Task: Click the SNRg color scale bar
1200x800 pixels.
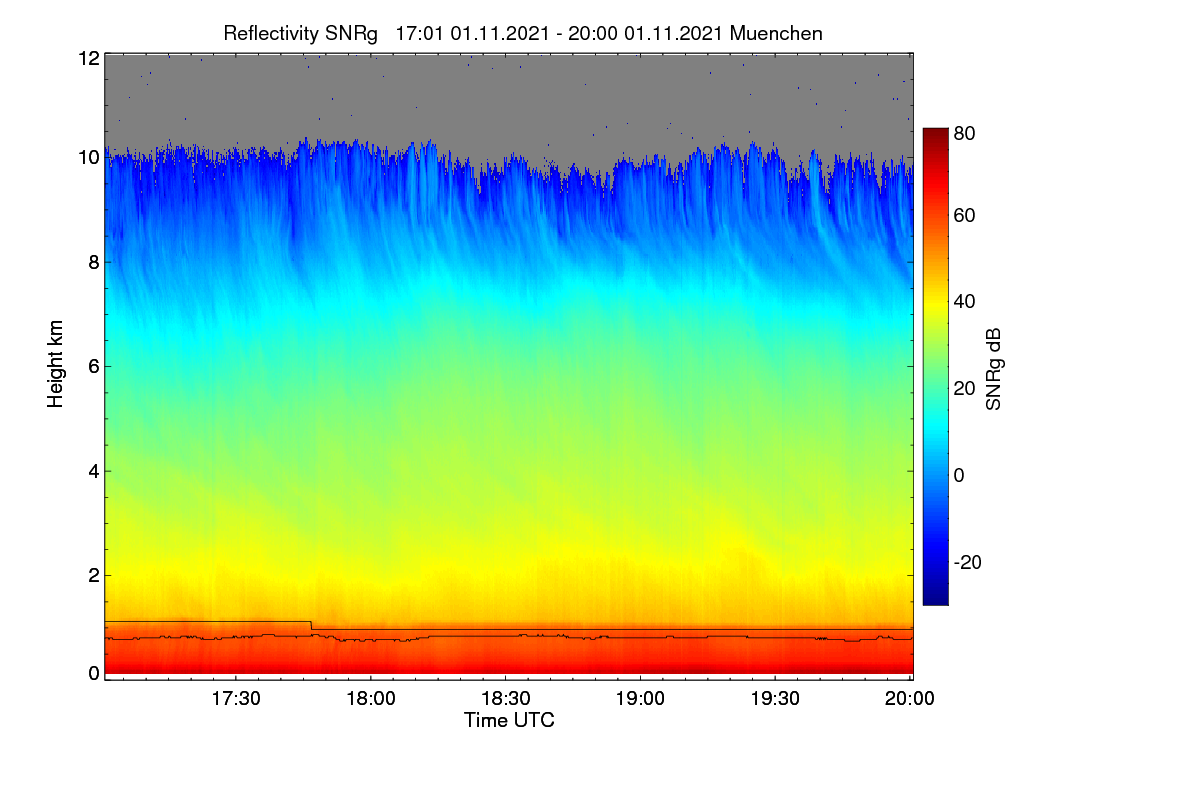Action: tap(935, 366)
